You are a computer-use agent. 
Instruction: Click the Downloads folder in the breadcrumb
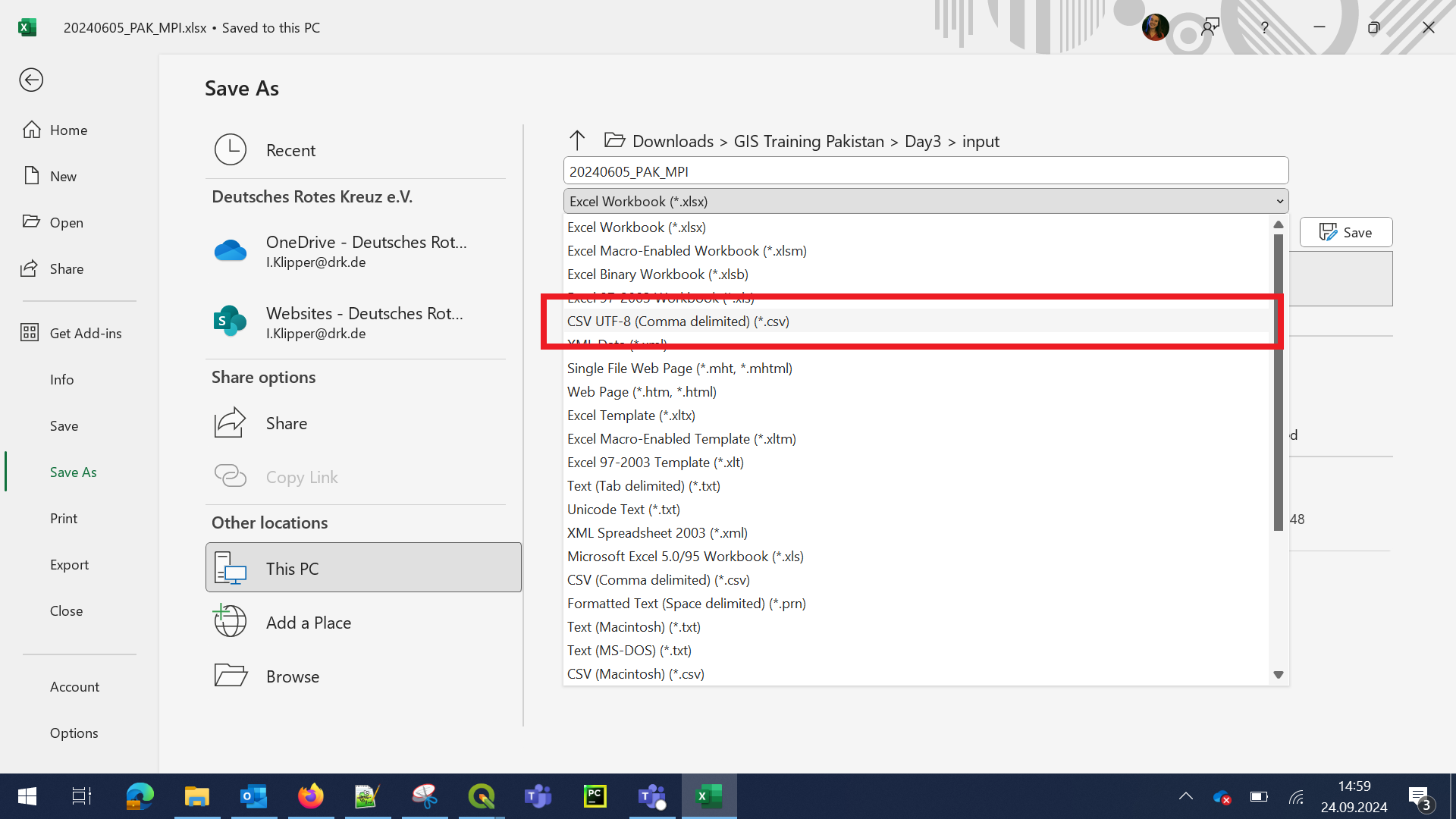point(673,142)
